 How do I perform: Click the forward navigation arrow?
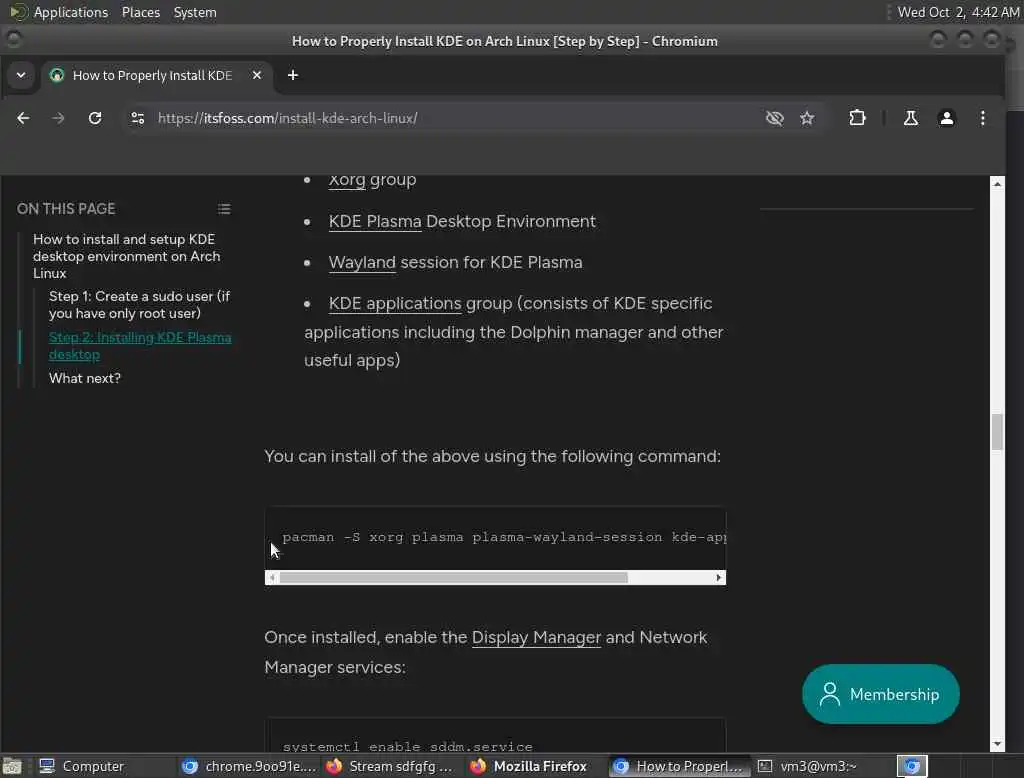(x=58, y=118)
